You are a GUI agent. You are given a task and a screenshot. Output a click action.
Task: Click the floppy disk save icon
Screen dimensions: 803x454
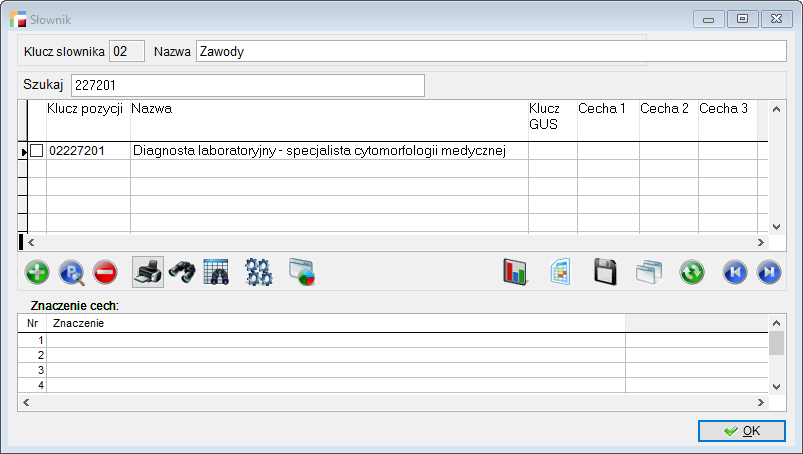click(x=605, y=272)
